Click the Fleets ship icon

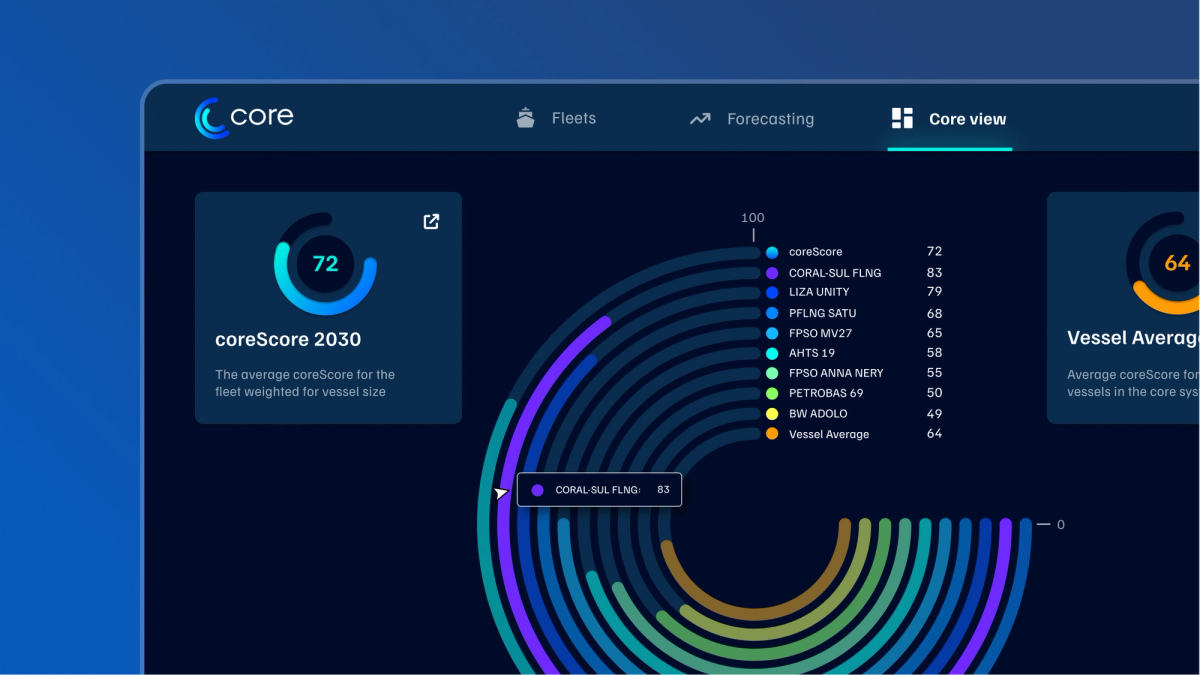(x=526, y=118)
